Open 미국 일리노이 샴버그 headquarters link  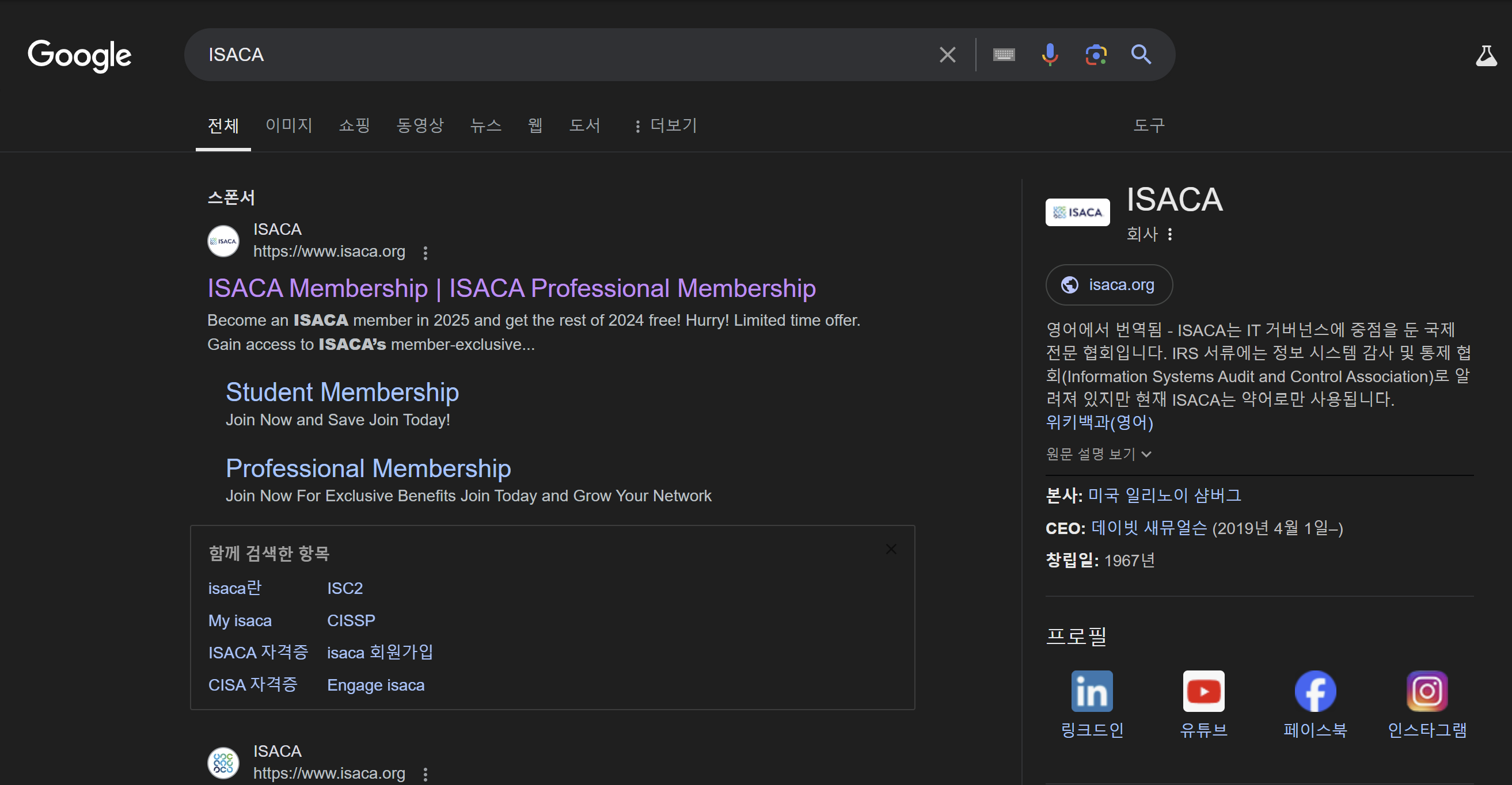click(x=1165, y=495)
